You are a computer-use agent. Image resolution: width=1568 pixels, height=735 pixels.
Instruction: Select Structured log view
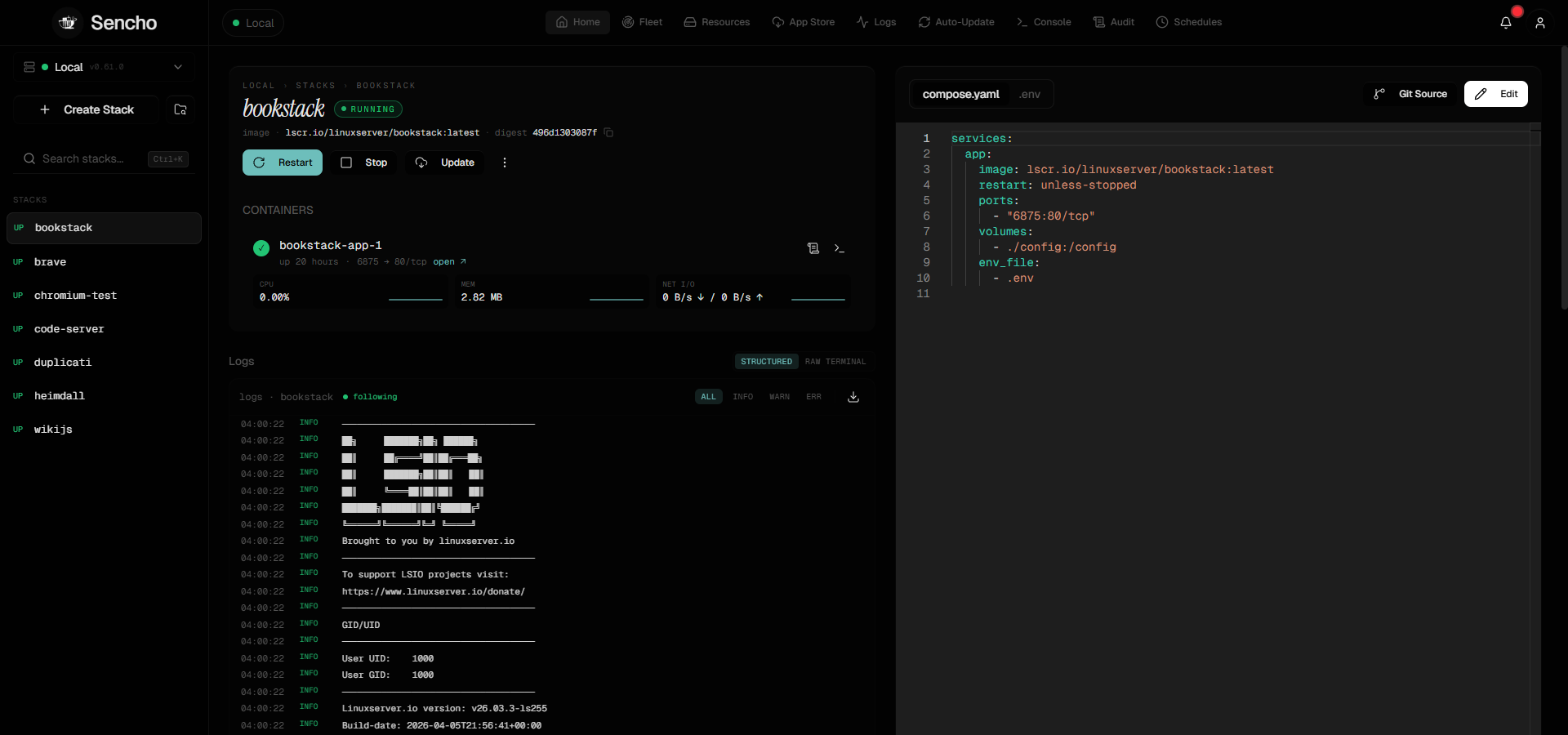766,362
